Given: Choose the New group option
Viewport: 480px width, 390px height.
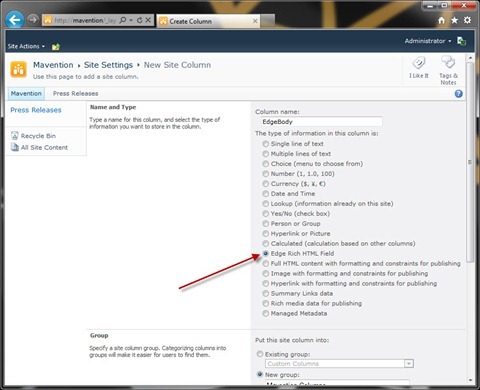Looking at the screenshot, I should [x=260, y=374].
